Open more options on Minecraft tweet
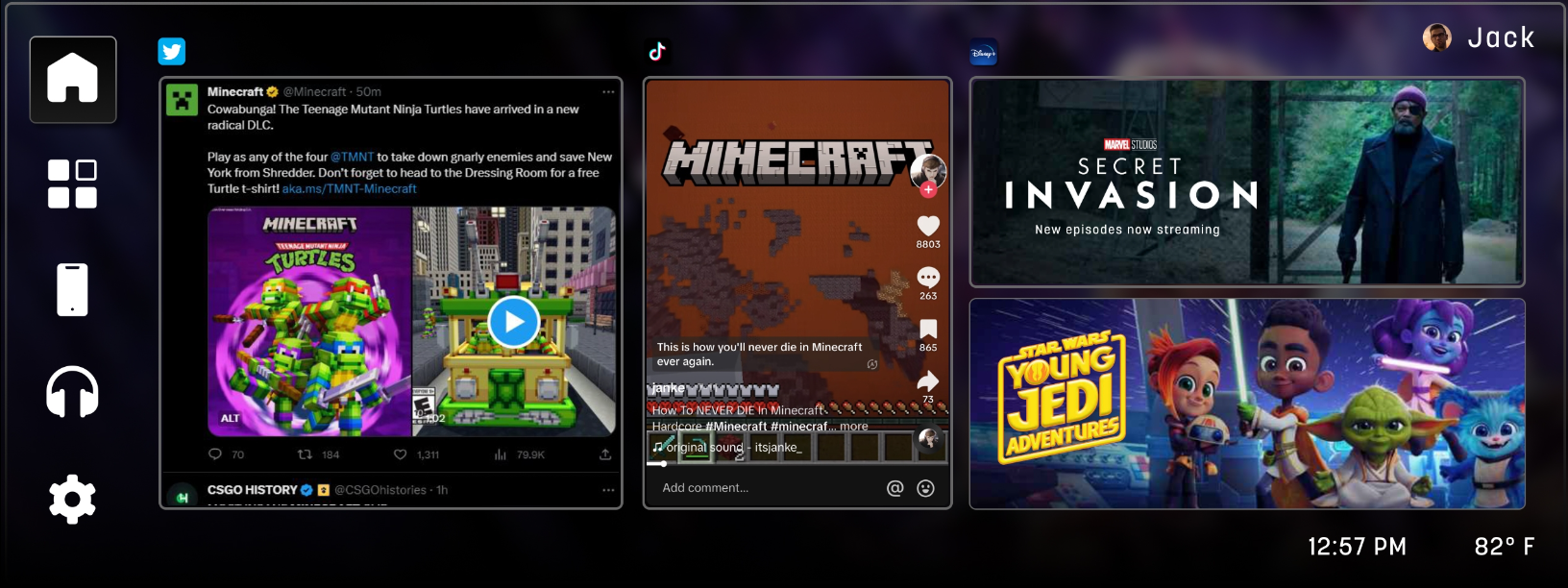The width and height of the screenshot is (1568, 588). 608,92
